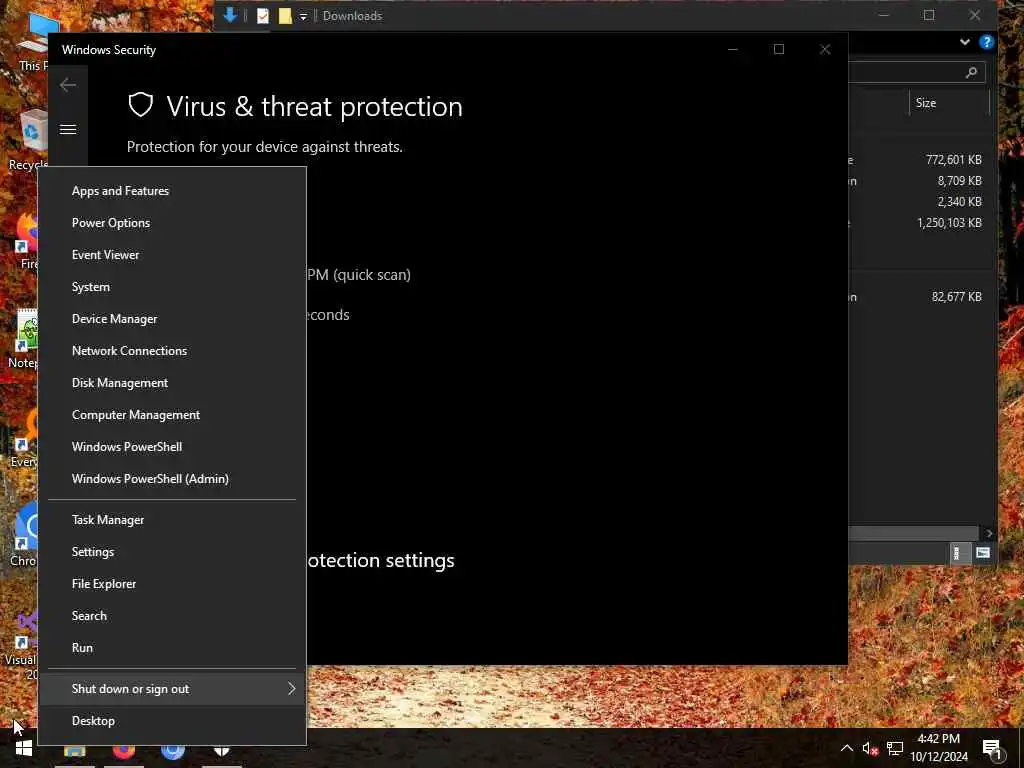Start Windows PowerShell (non-admin)
Screen dimensions: 1024x768
[x=172, y=447]
